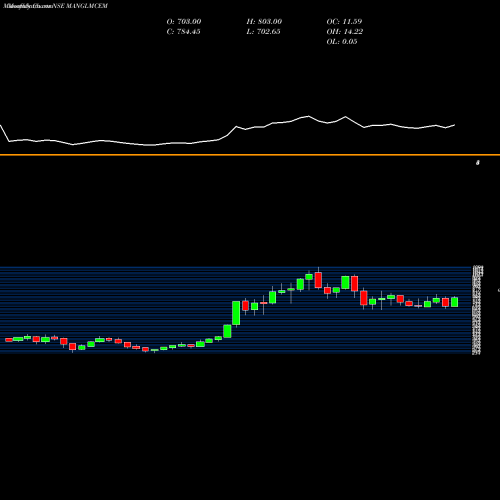Viewport: 500px width, 500px height.
Task: Click the low price L: 702.65
Action: (263, 31)
